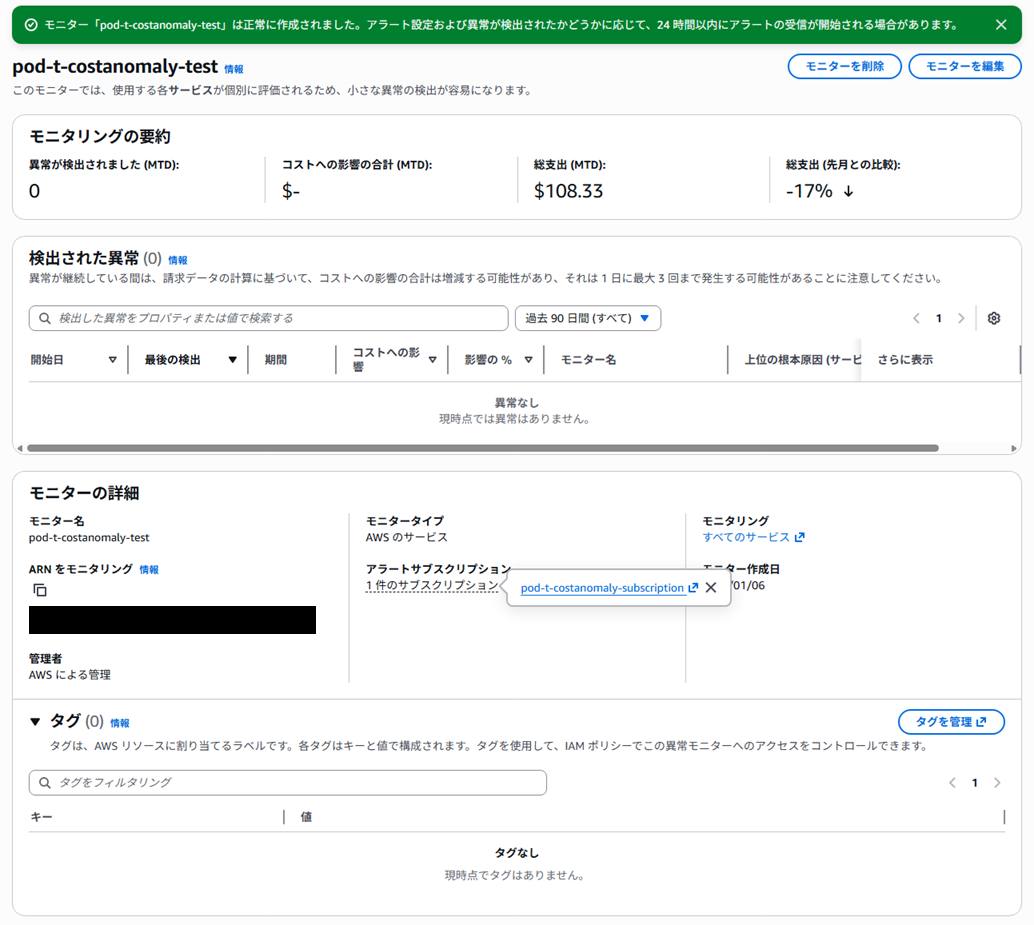Click the キー column header

tap(41, 818)
